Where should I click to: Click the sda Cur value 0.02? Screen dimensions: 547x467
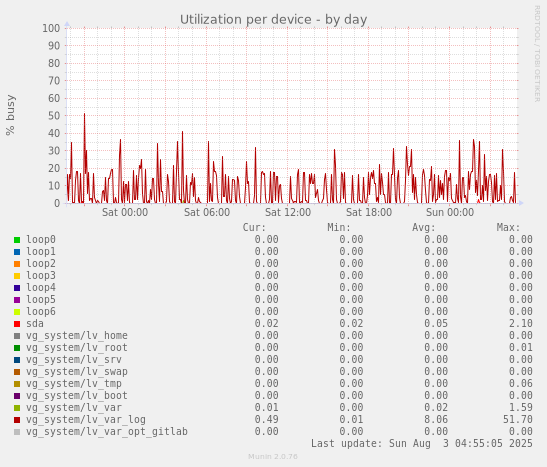267,324
